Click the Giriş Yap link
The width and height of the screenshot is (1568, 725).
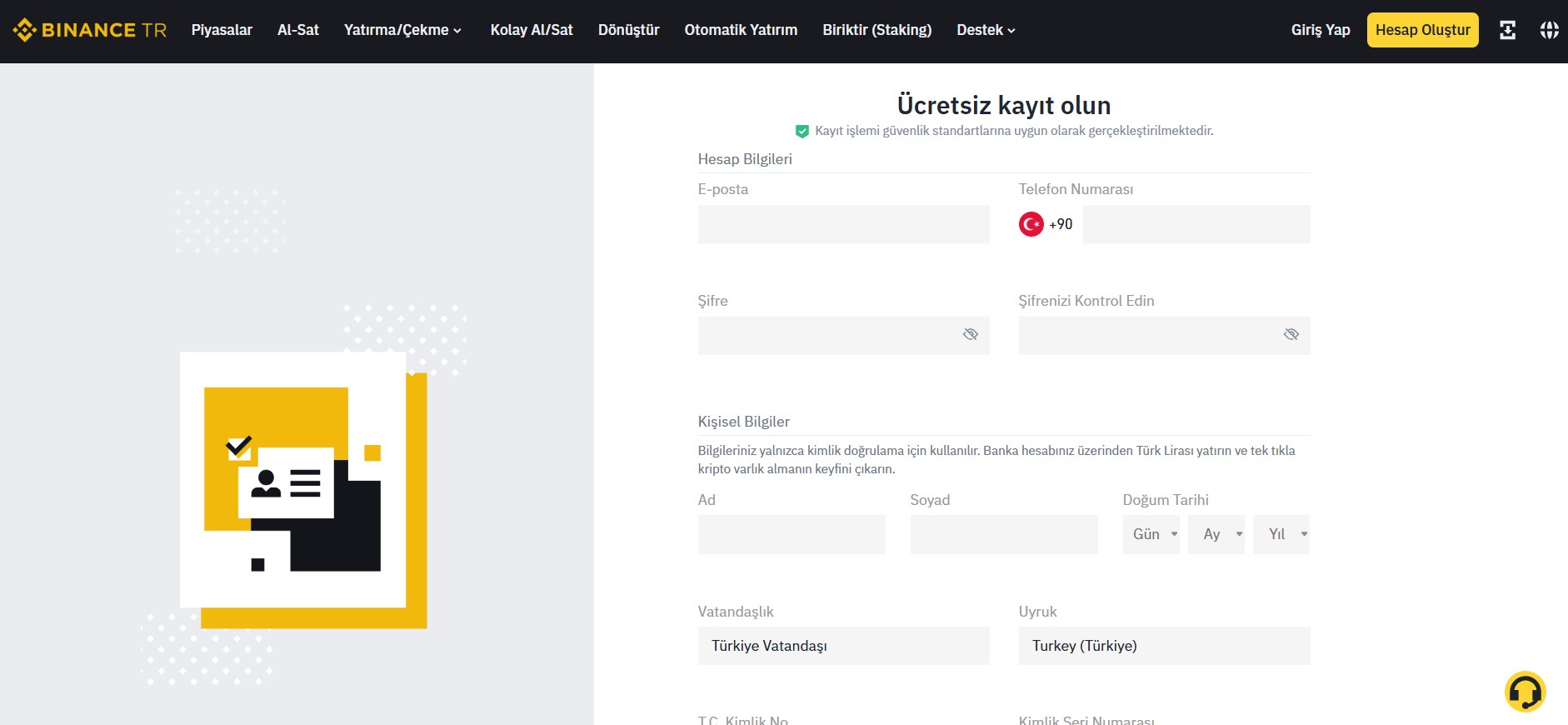[x=1320, y=30]
